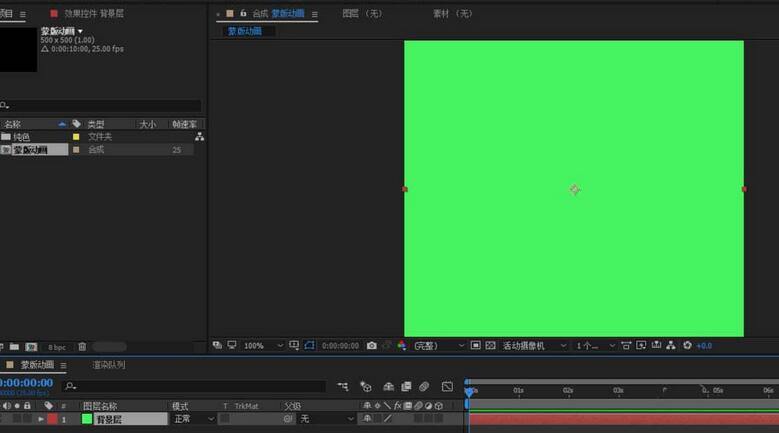Click the primary viewer monitor icon
This screenshot has height=433, width=779.
point(232,345)
